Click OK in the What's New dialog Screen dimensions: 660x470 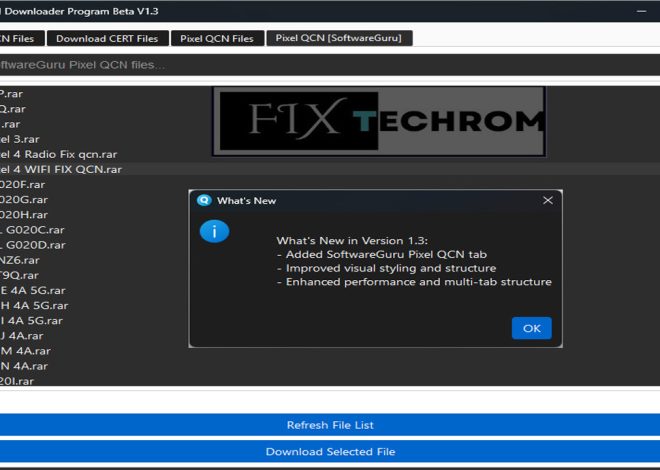pyautogui.click(x=532, y=328)
